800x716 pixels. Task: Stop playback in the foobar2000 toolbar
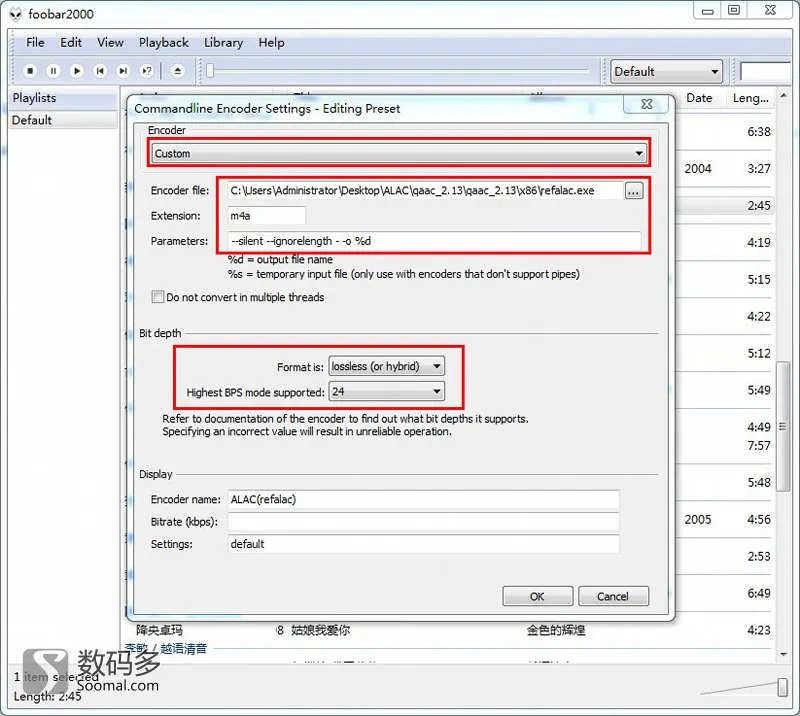pyautogui.click(x=30, y=71)
